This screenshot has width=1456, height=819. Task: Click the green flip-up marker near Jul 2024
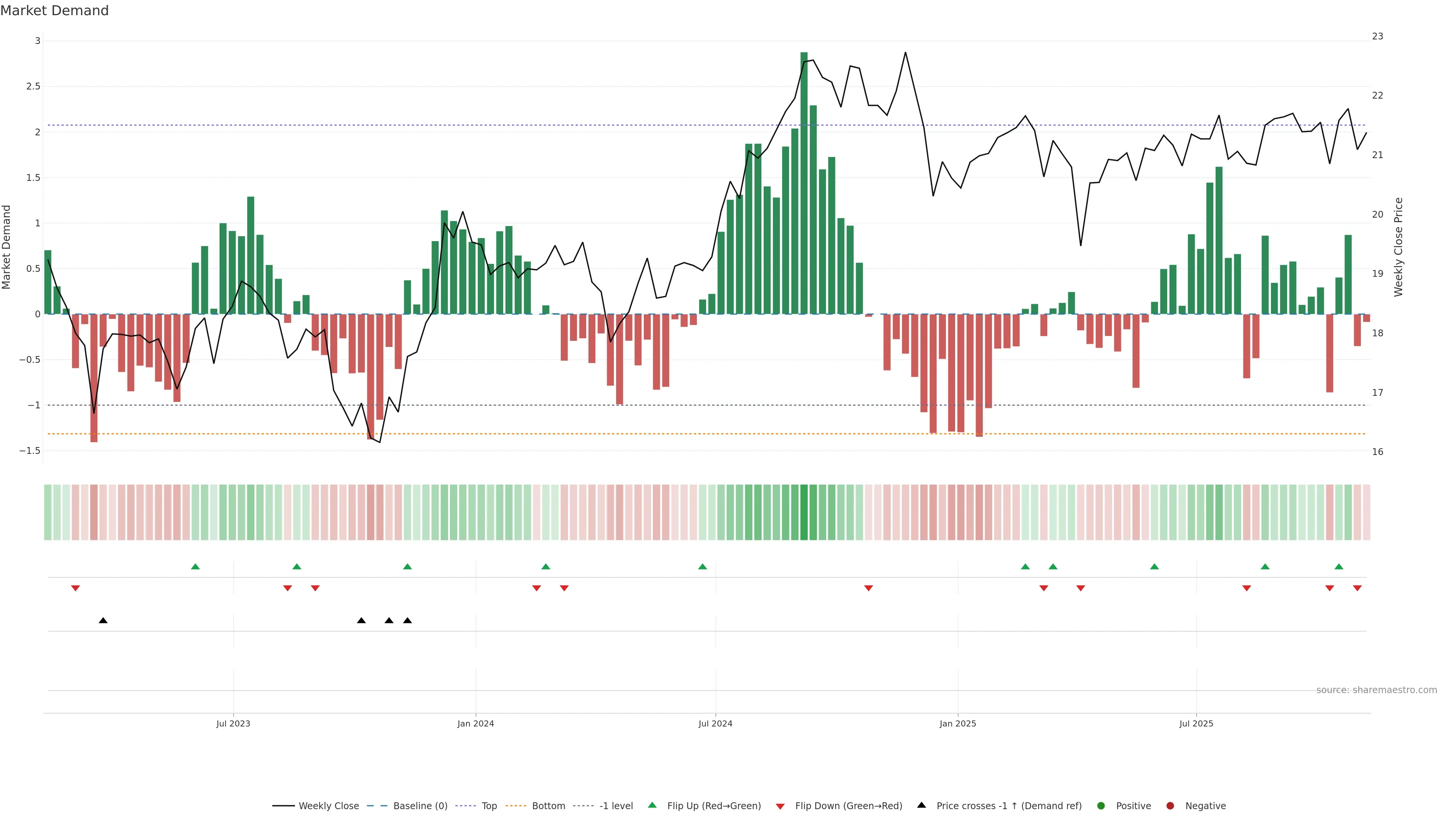point(703,566)
